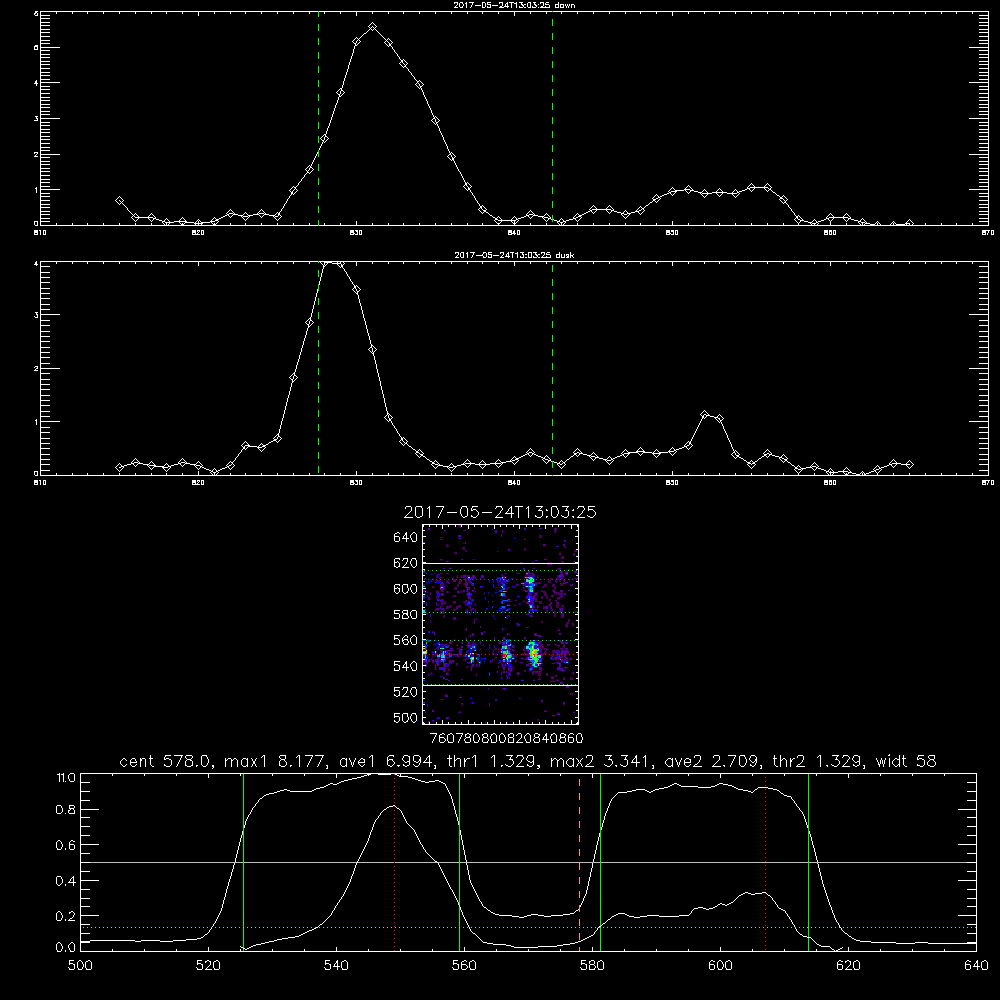Screen dimensions: 1000x1000
Task: Click image y-axis label 620
Action: 406,563
